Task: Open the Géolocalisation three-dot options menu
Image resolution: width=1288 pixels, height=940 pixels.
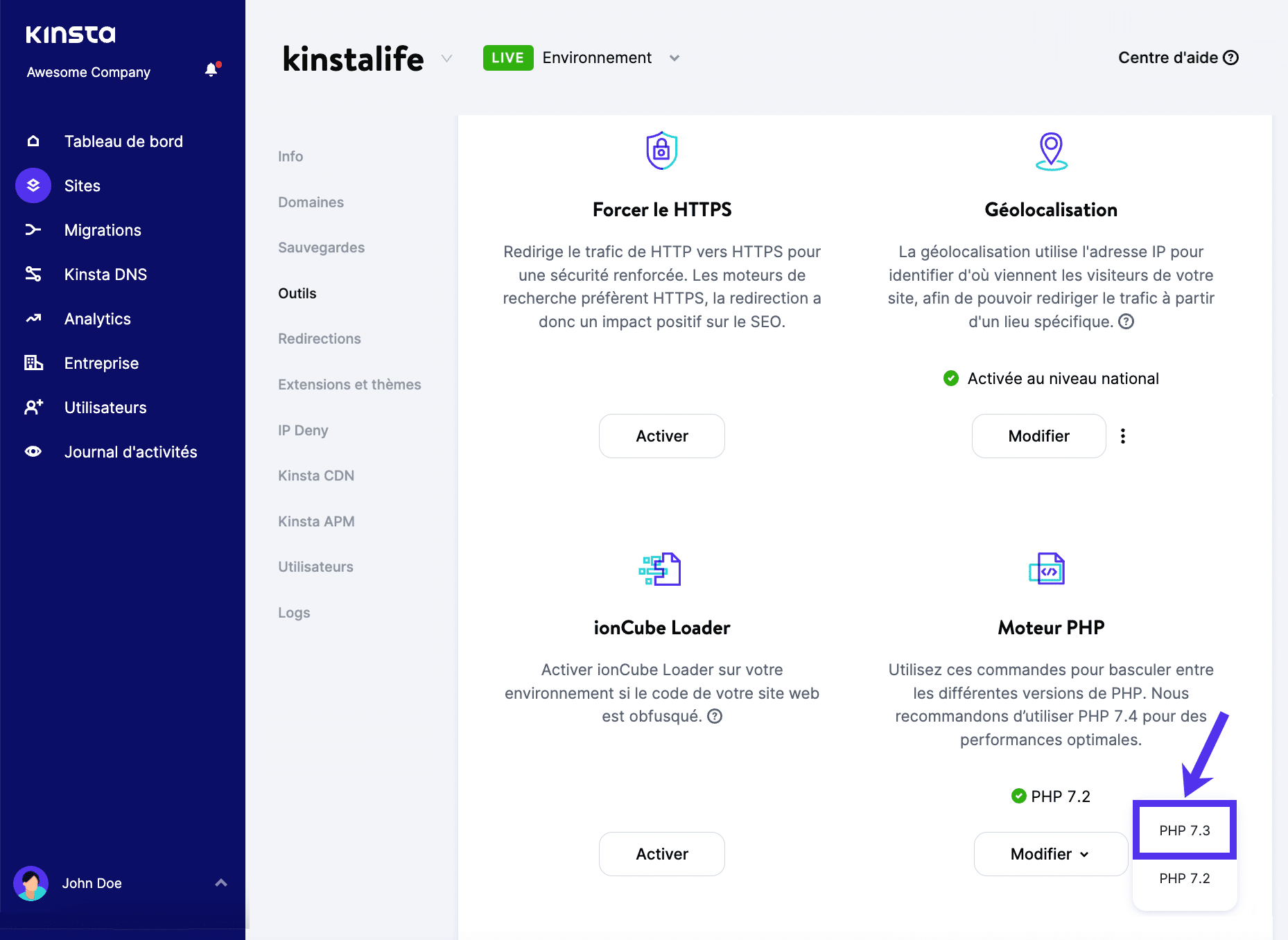Action: (1123, 436)
